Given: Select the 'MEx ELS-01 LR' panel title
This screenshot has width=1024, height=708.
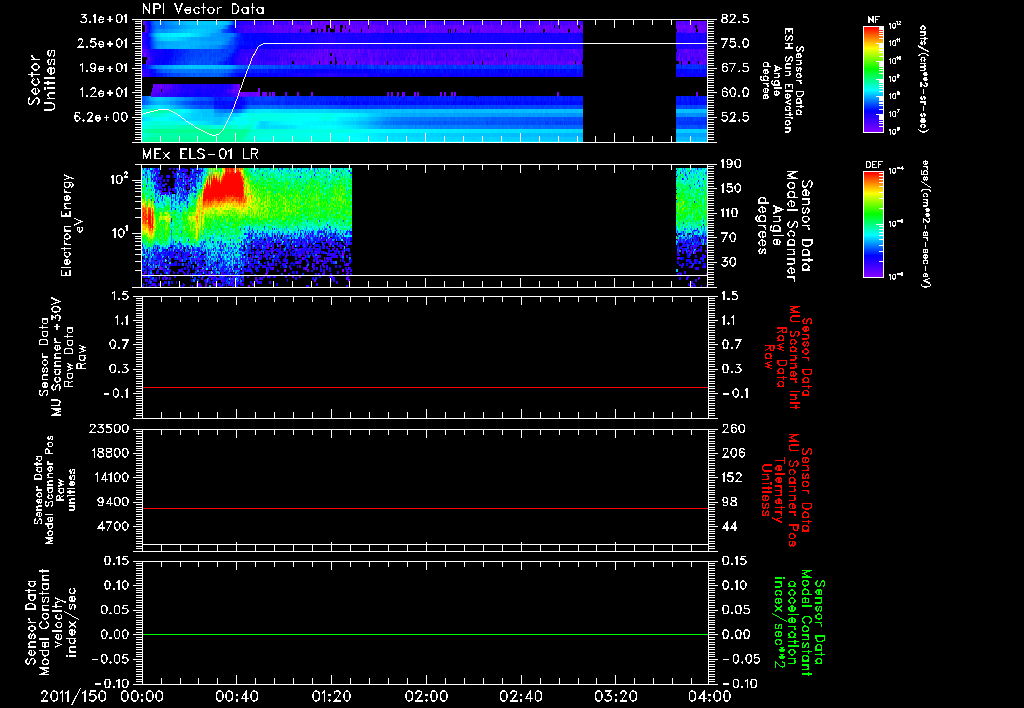Looking at the screenshot, I should 200,154.
